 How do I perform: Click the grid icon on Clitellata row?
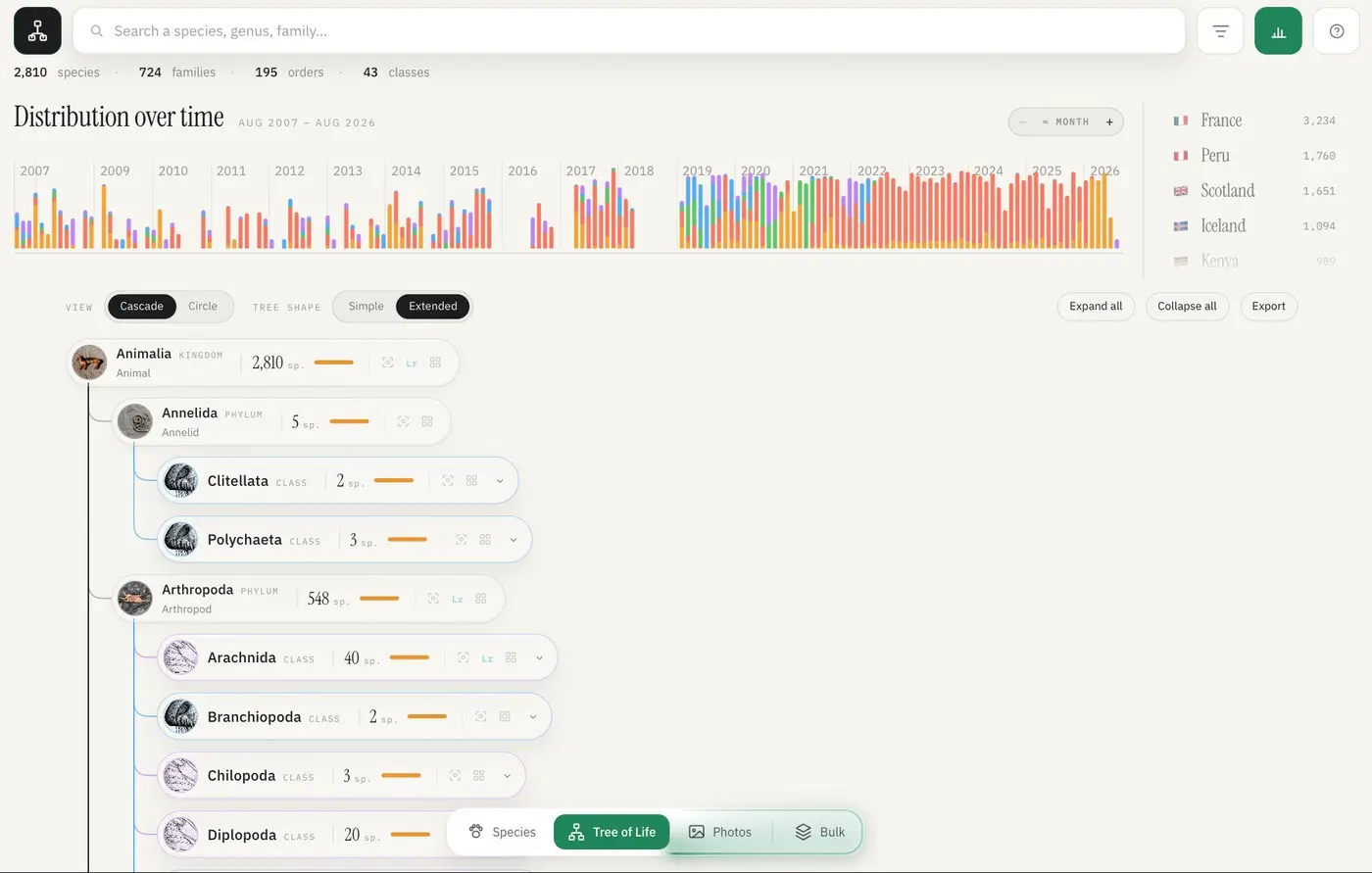(x=471, y=480)
